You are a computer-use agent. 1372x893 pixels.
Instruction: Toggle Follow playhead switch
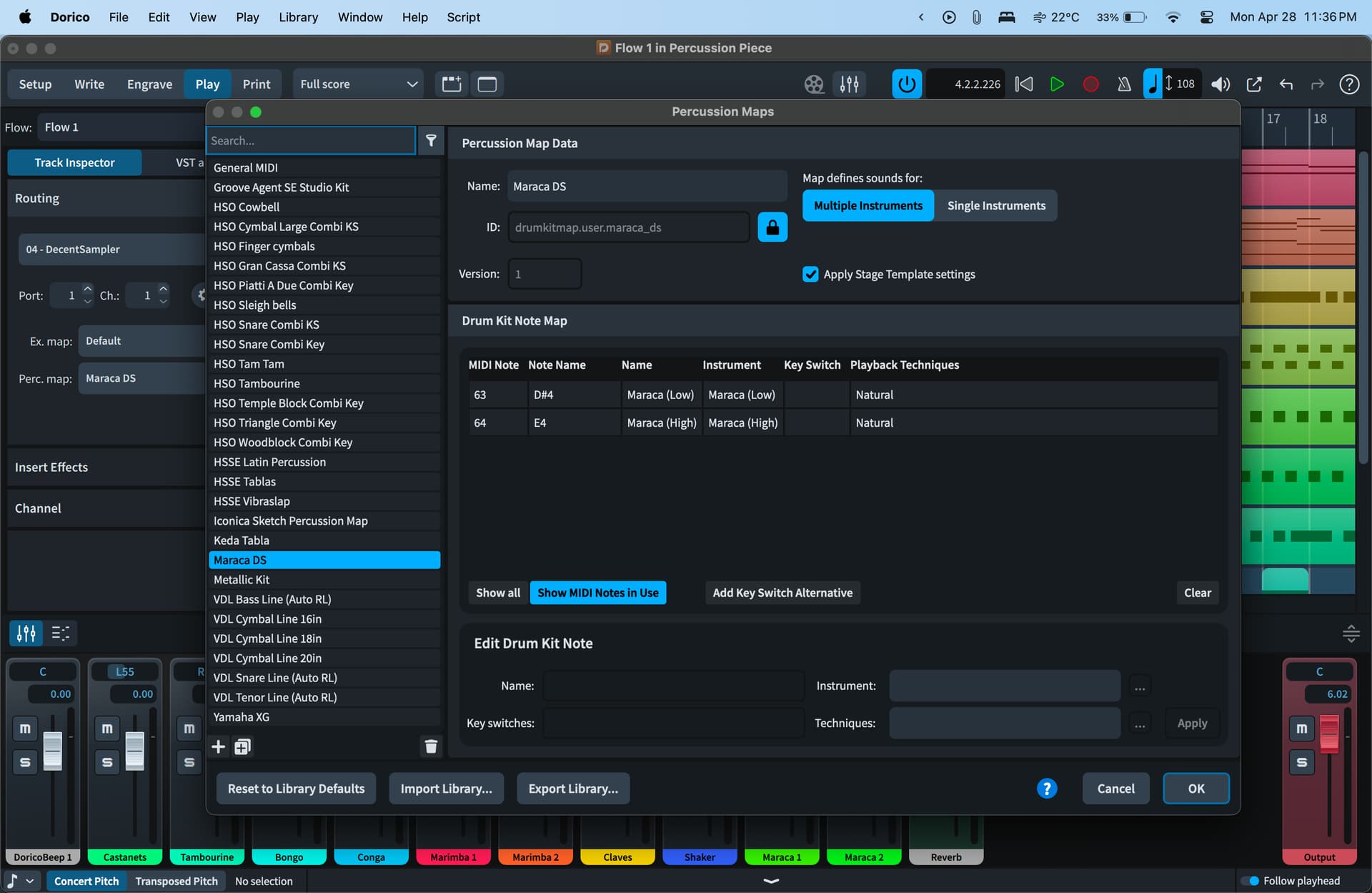pyautogui.click(x=1250, y=881)
